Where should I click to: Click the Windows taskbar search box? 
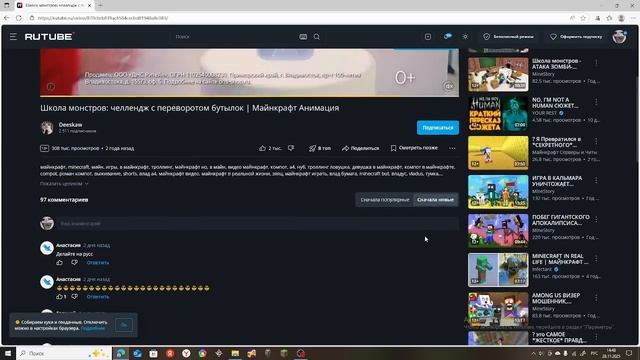(64, 353)
